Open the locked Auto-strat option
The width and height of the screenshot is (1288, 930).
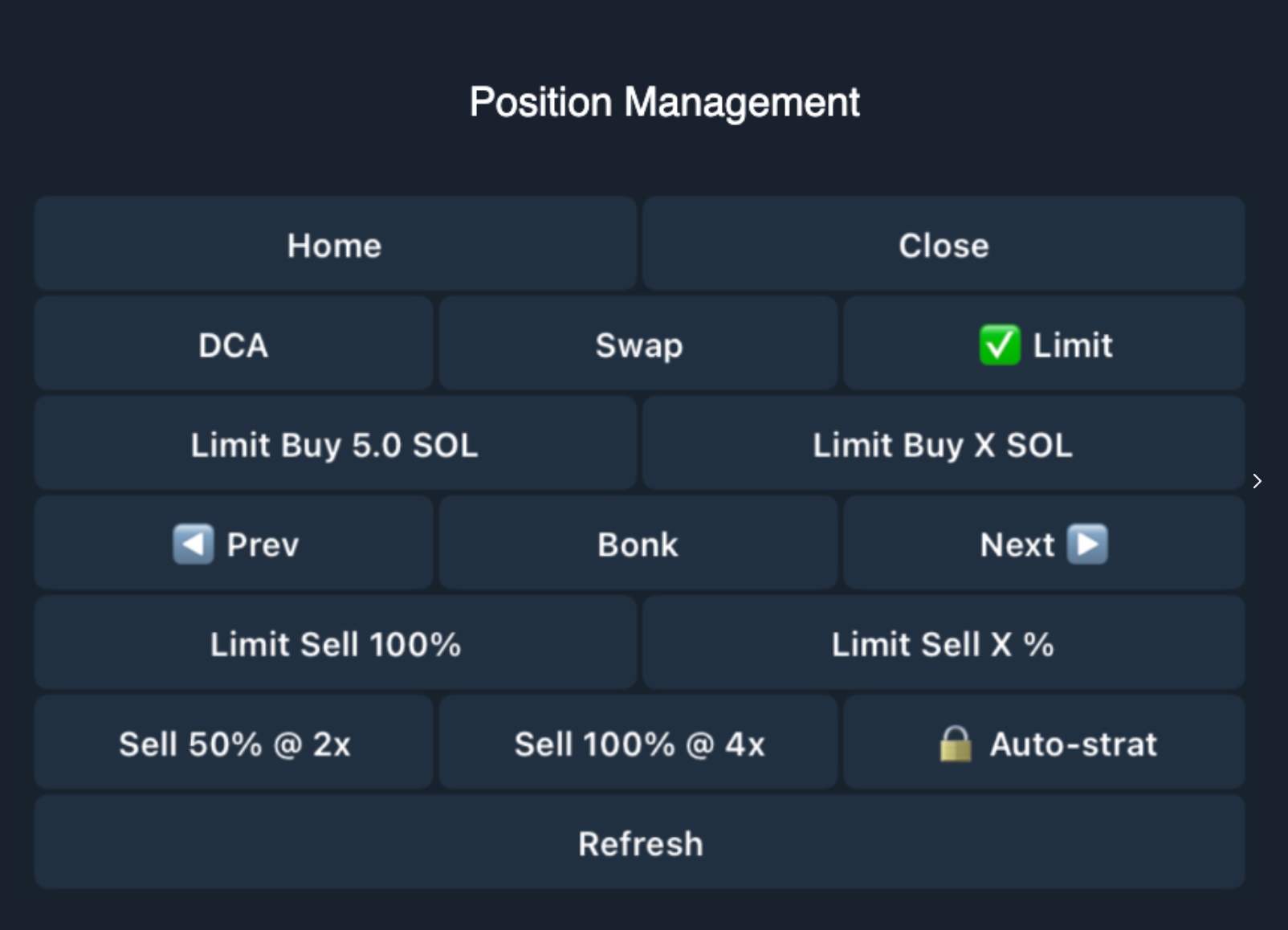1073,744
